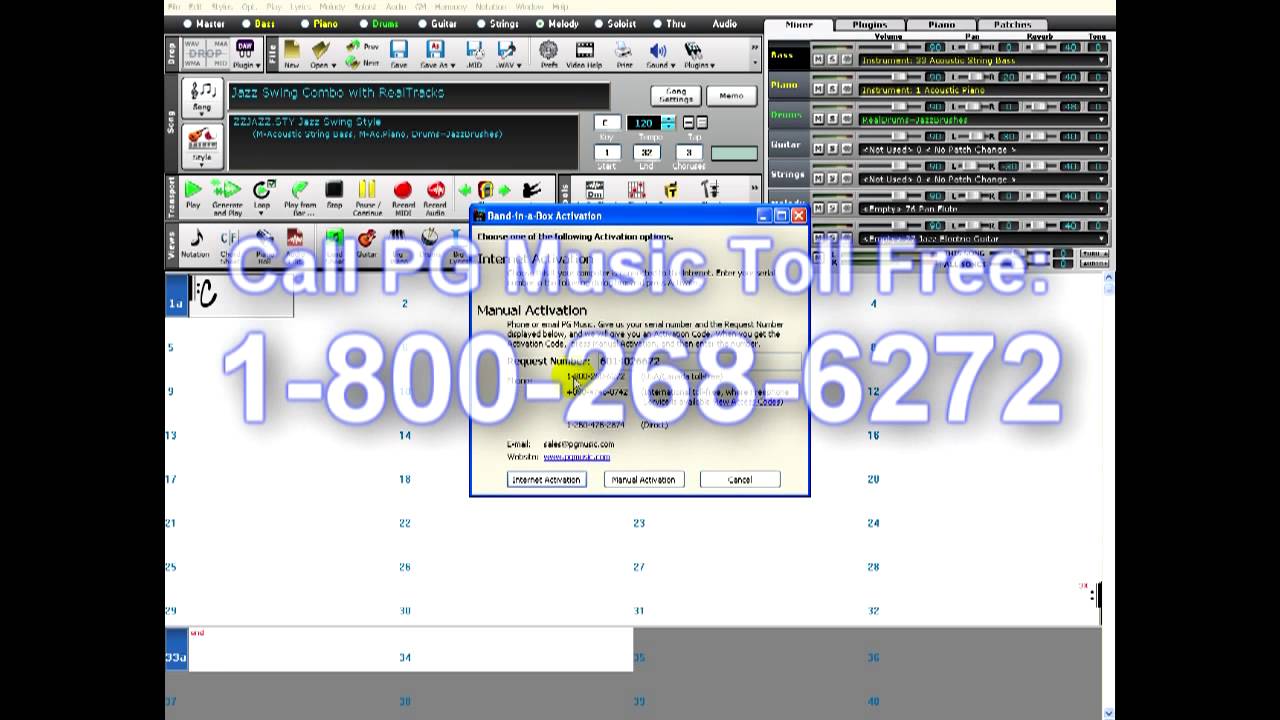Click the Pause / Continue icon
The height and width of the screenshot is (720, 1280).
click(x=367, y=196)
